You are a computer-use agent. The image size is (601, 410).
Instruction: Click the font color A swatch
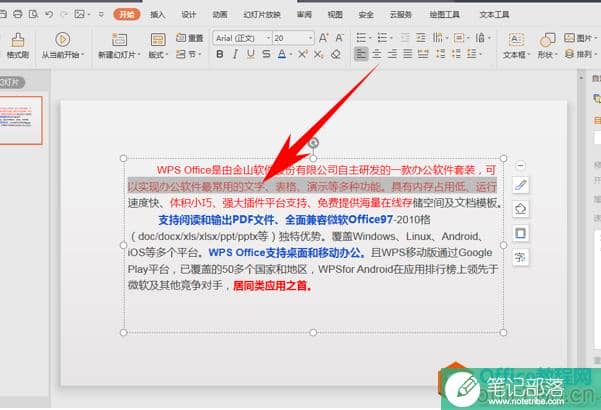[x=282, y=54]
